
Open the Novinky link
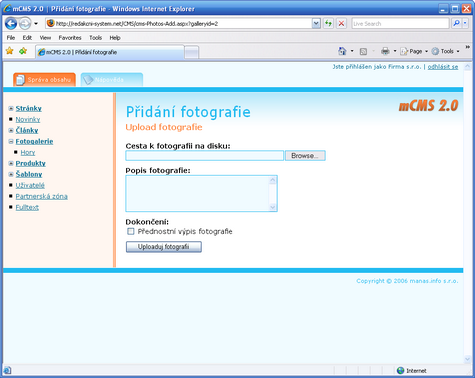tap(28, 119)
